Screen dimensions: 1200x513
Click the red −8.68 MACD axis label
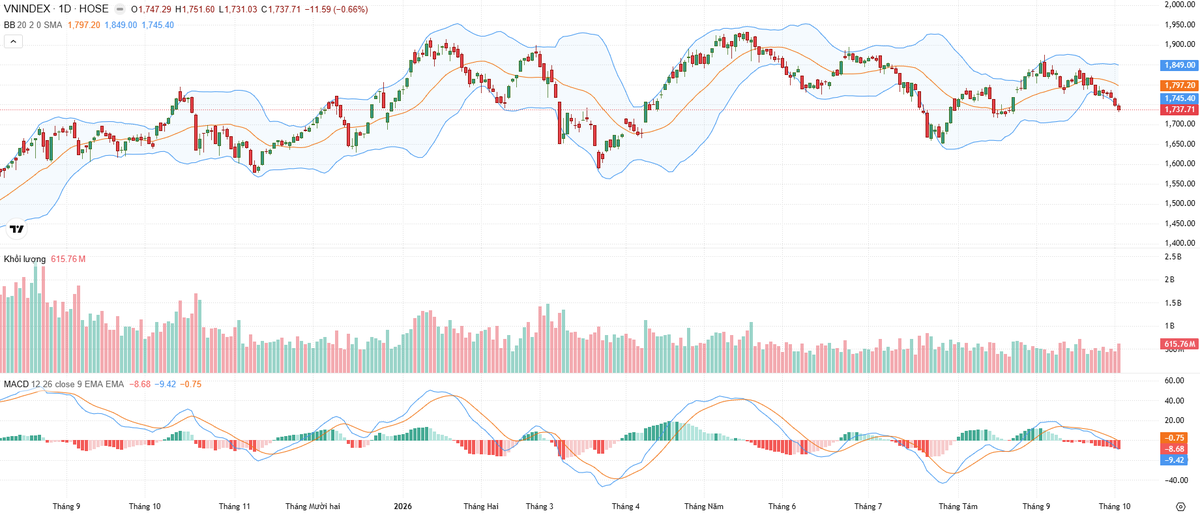click(1176, 449)
